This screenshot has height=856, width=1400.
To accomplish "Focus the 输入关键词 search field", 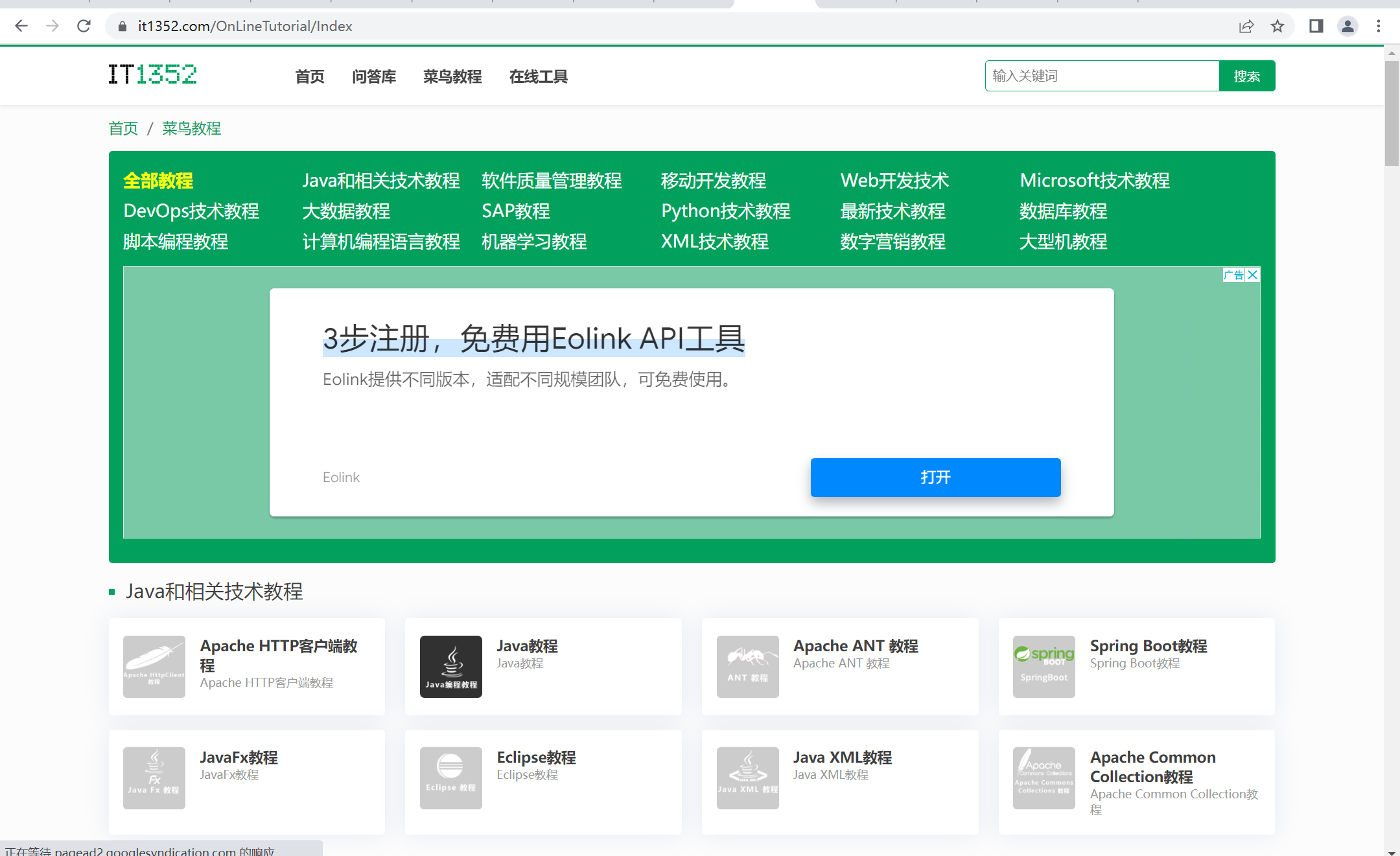I will (x=1102, y=76).
